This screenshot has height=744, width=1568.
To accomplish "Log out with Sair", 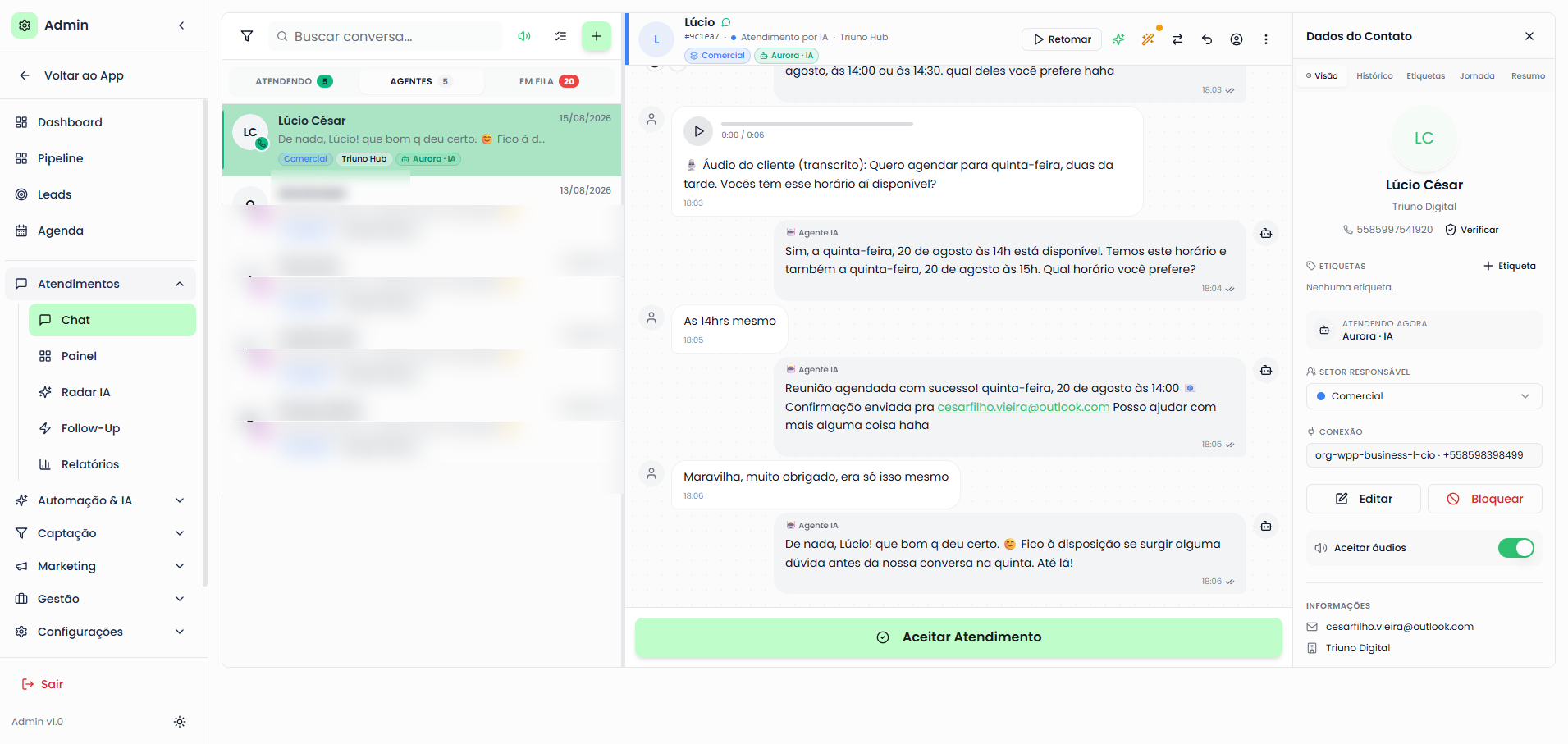I will click(42, 684).
